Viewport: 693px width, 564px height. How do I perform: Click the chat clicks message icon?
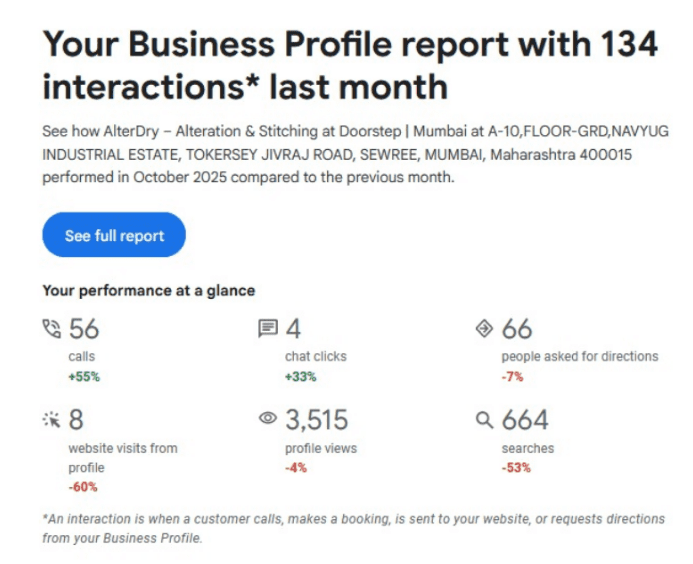pos(268,328)
